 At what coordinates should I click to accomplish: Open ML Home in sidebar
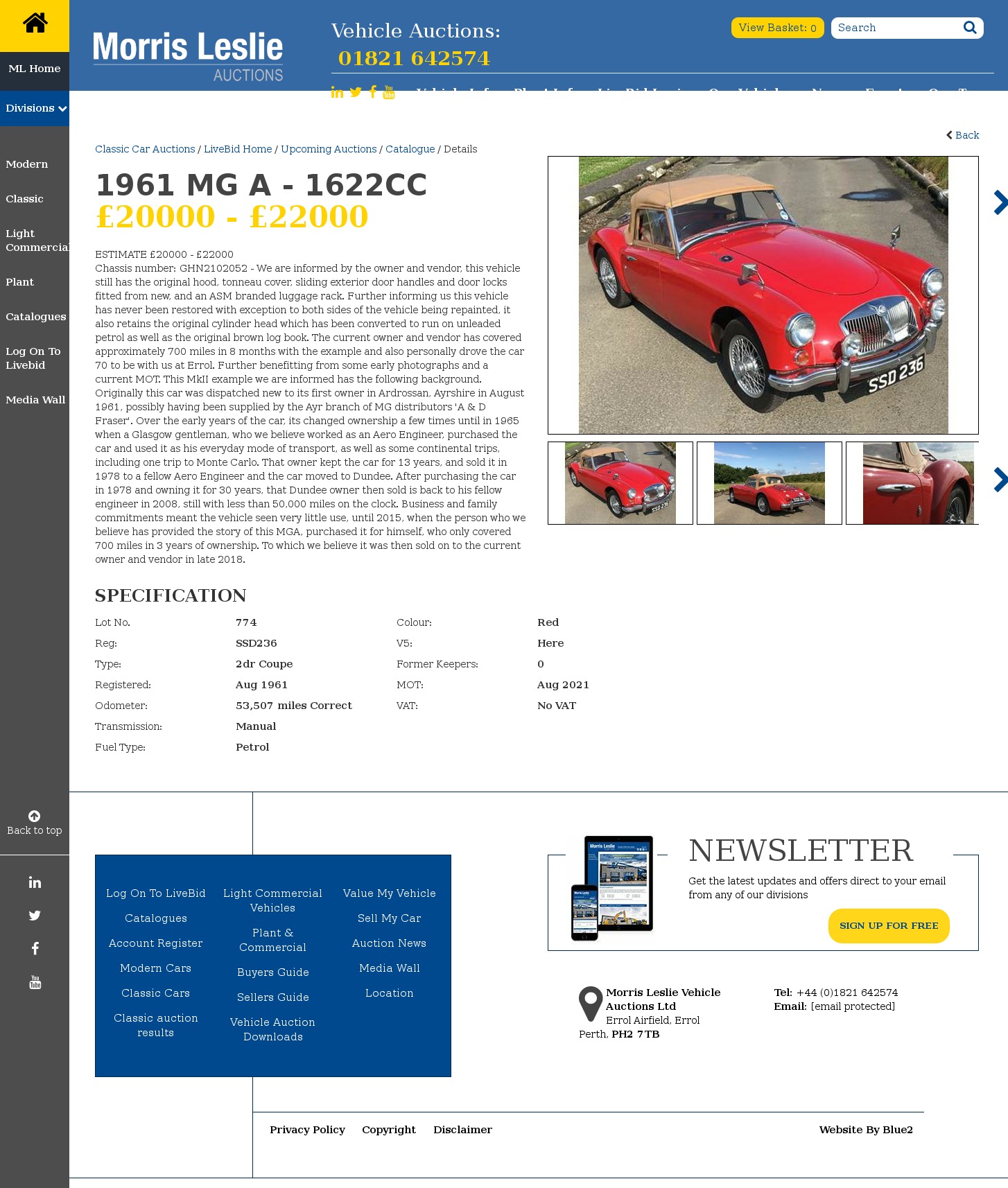click(x=35, y=69)
